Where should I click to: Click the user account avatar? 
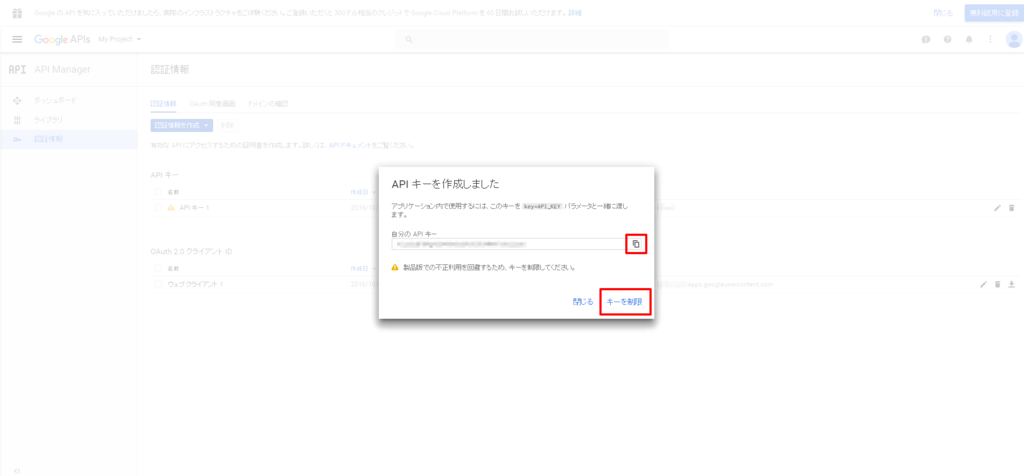tap(1014, 40)
